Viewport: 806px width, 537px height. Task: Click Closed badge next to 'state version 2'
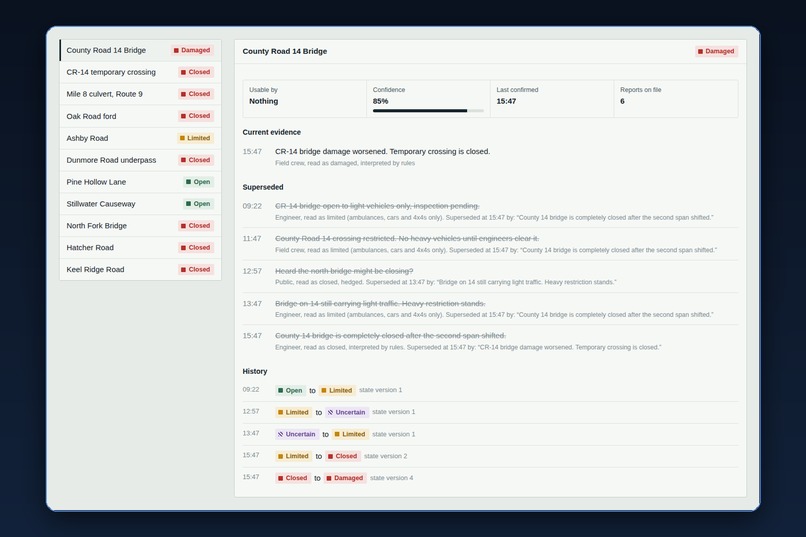(x=342, y=456)
